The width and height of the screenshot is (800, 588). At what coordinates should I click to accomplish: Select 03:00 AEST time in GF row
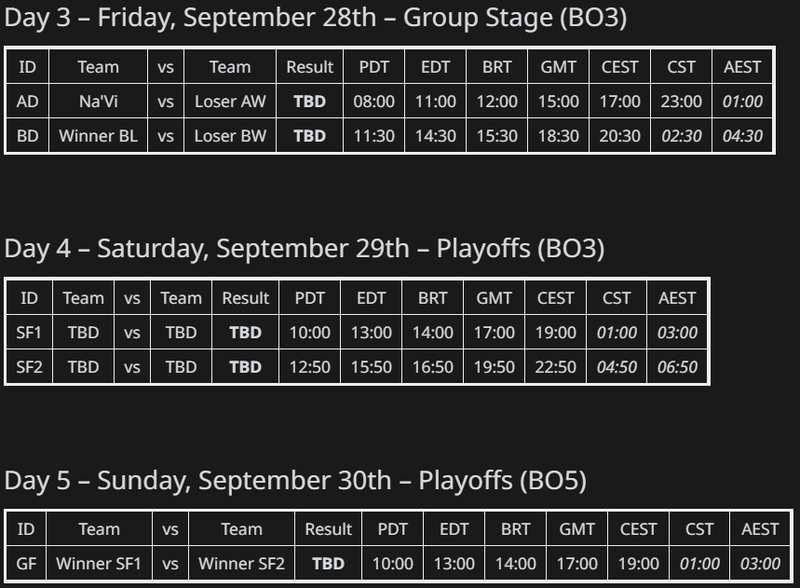pyautogui.click(x=760, y=564)
